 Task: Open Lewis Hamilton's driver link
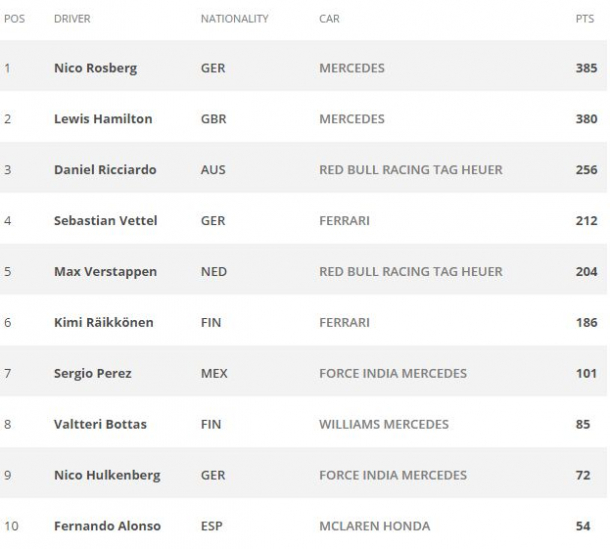103,119
